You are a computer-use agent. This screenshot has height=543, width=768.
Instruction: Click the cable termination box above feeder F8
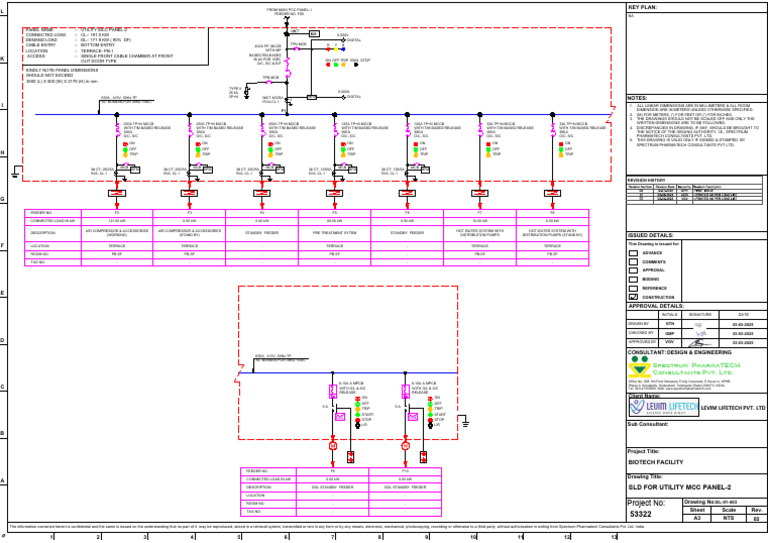click(x=552, y=193)
